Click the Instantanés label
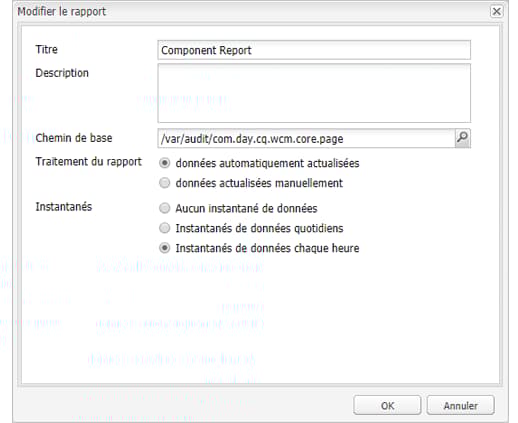 click(64, 207)
